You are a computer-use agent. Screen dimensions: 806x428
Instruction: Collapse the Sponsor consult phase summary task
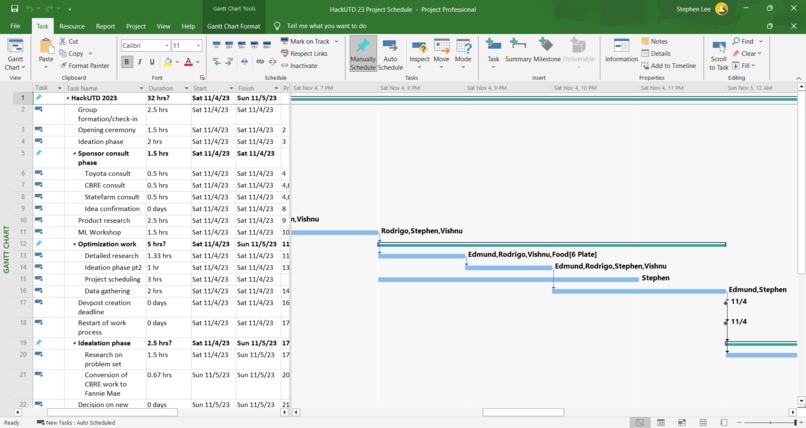tap(75, 154)
